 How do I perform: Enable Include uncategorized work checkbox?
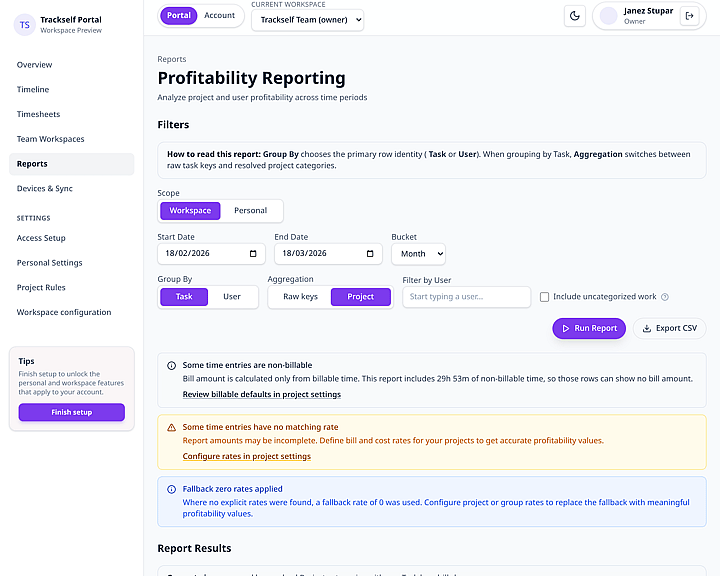pyautogui.click(x=544, y=297)
